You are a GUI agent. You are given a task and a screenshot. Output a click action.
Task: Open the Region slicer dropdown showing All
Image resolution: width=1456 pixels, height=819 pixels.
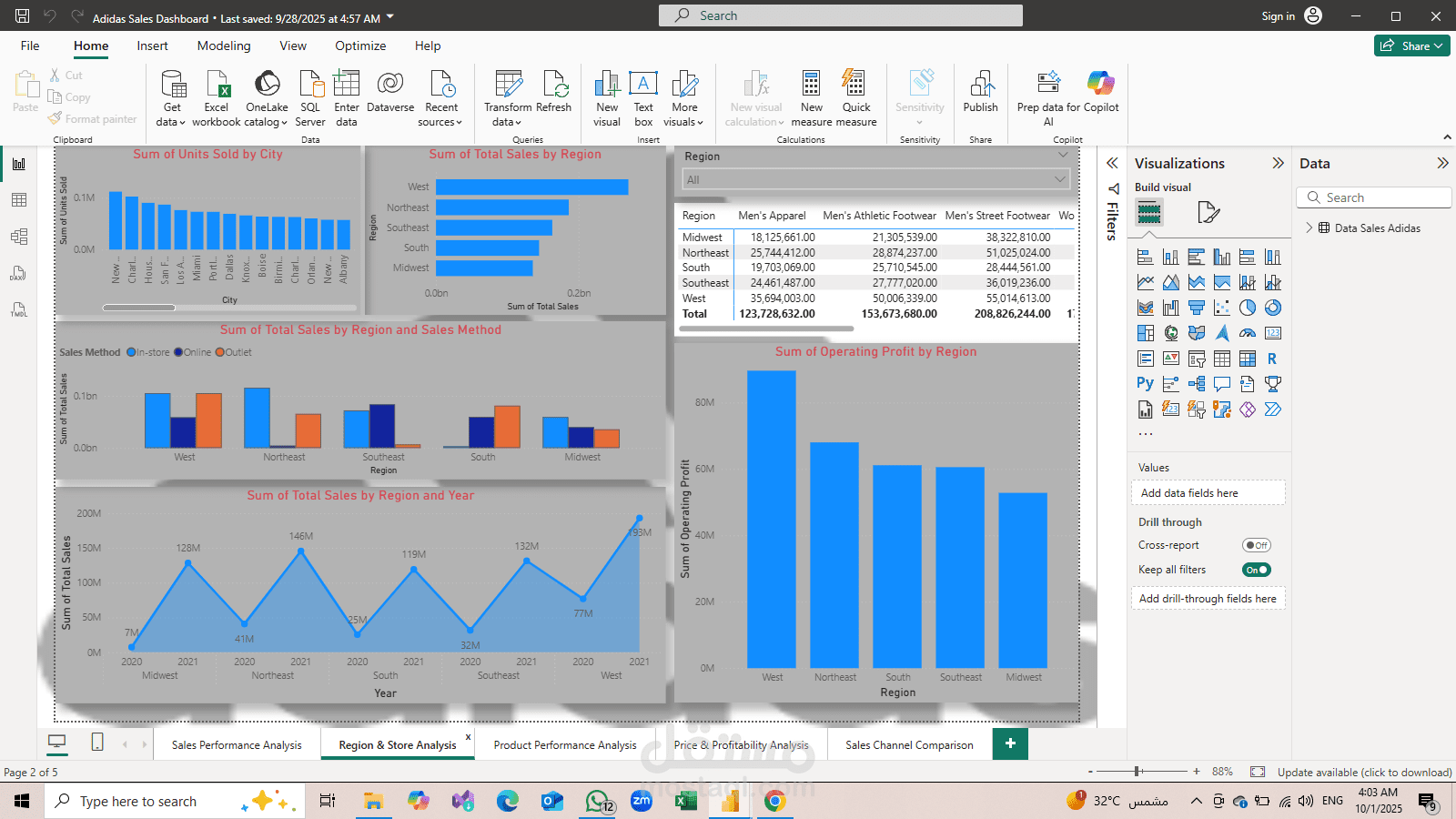pos(876,179)
